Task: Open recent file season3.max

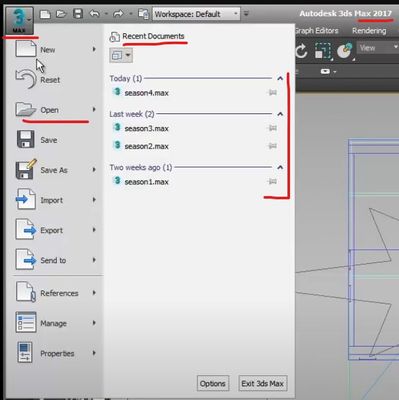Action: click(x=147, y=128)
